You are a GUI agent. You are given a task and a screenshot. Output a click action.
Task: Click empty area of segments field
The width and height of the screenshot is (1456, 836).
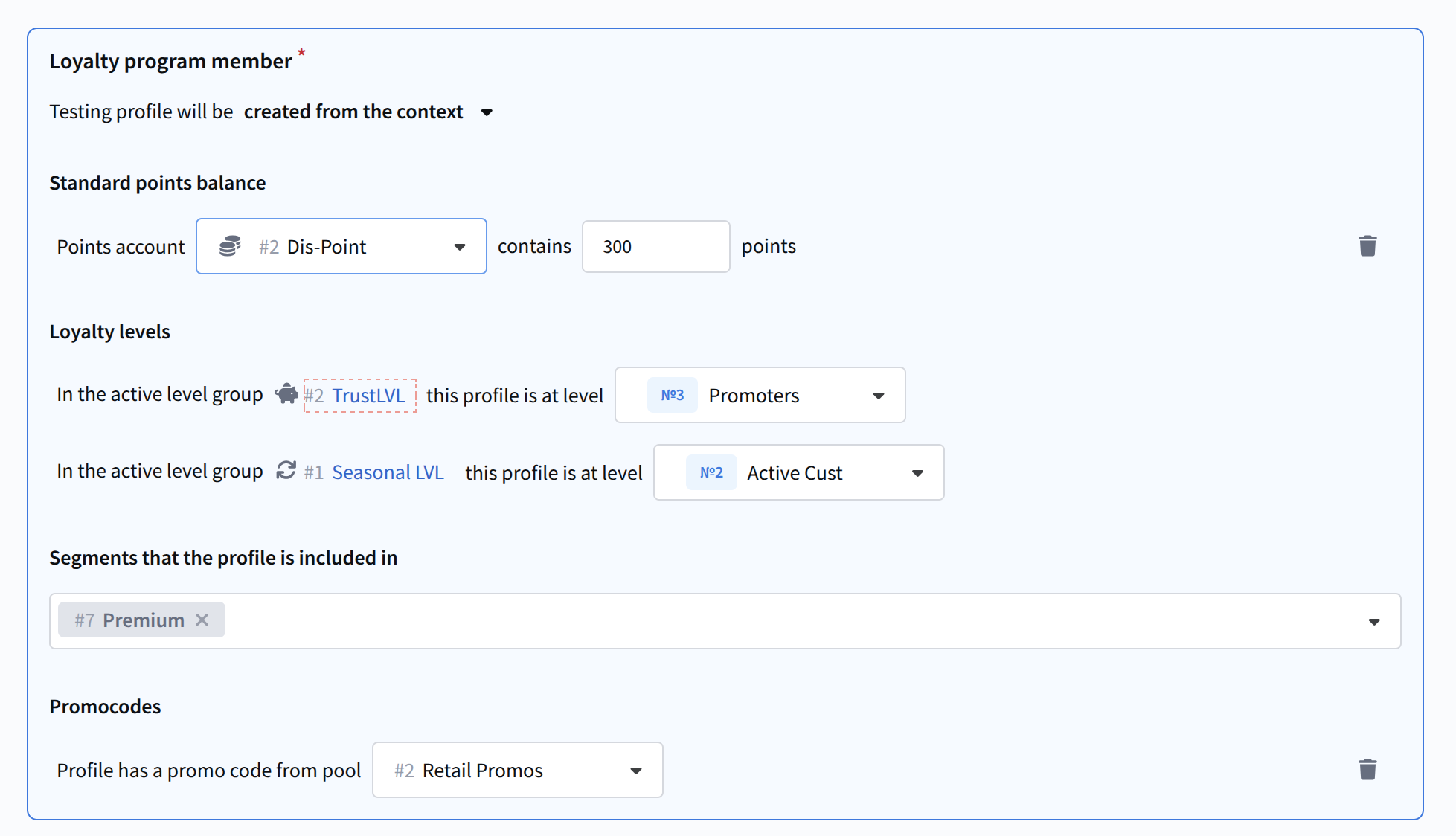(x=744, y=621)
